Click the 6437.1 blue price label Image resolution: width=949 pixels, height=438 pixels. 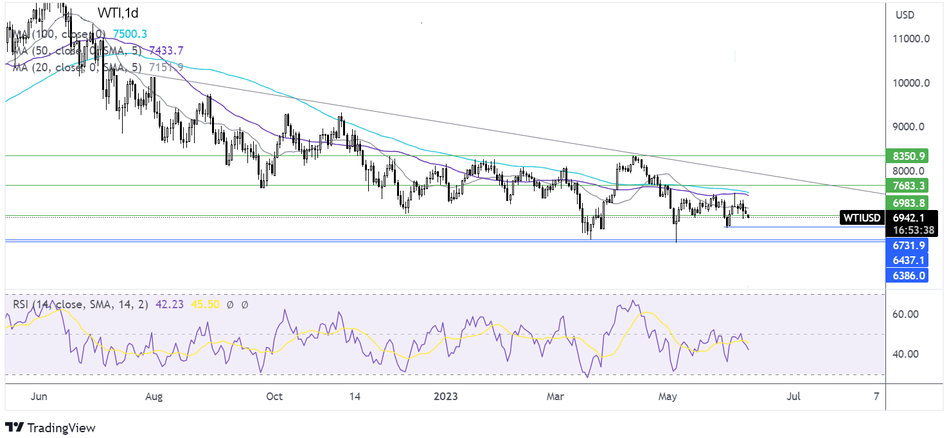click(912, 259)
